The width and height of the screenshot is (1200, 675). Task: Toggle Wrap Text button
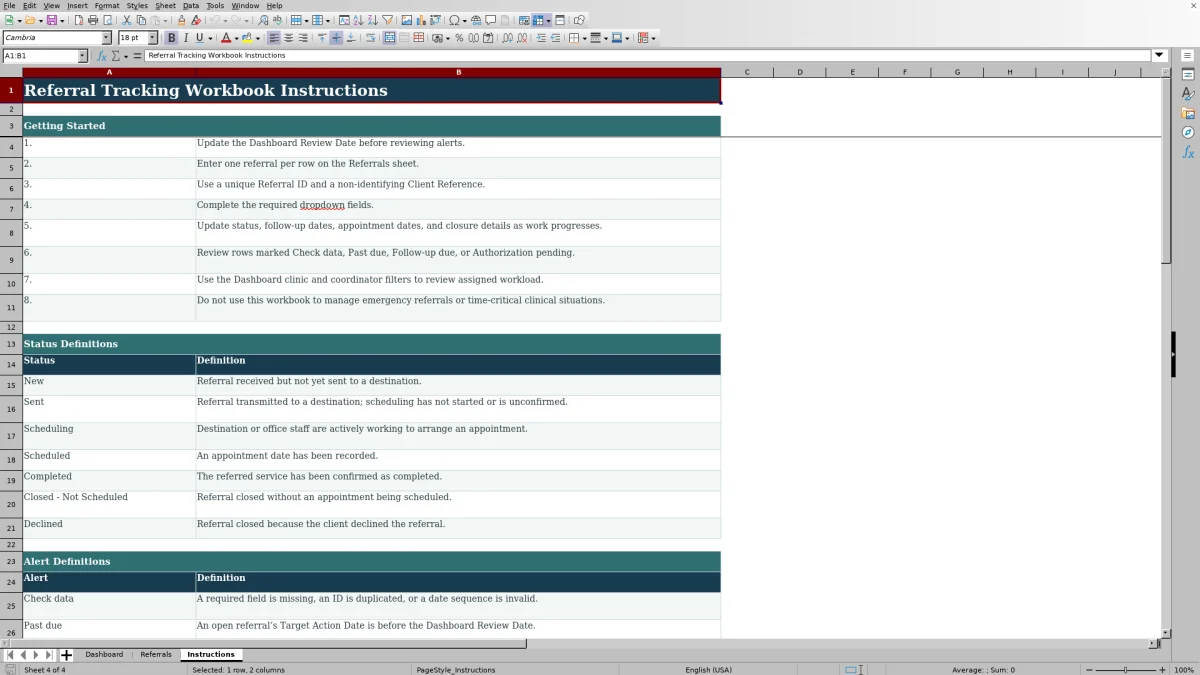click(x=370, y=38)
